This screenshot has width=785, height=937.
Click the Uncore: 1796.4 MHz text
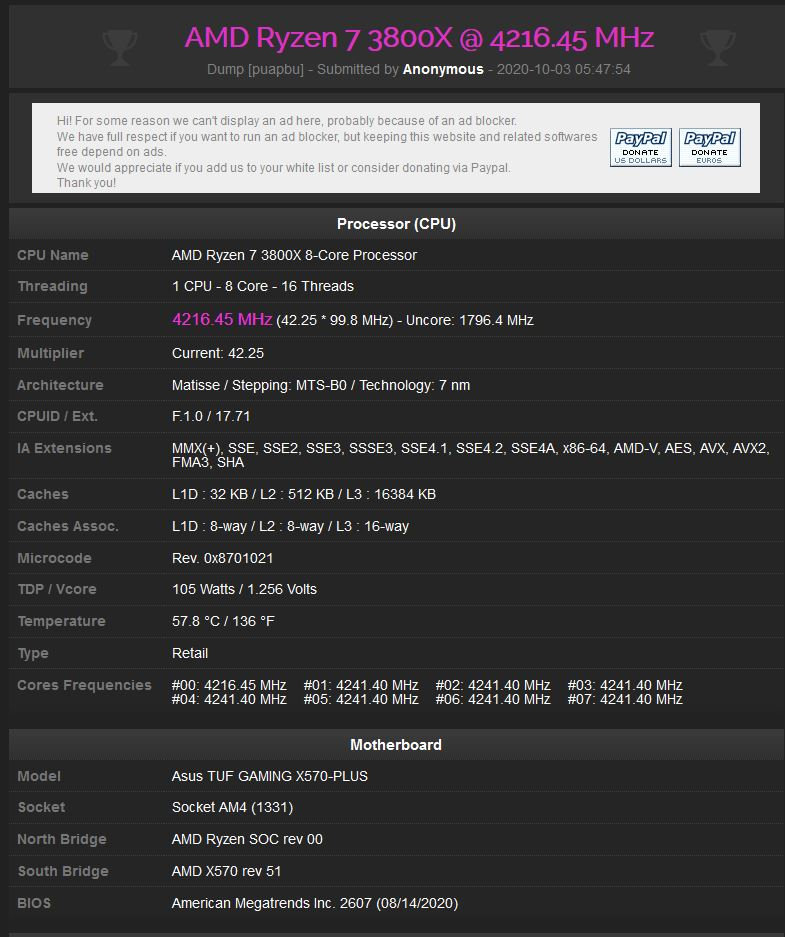tap(470, 320)
